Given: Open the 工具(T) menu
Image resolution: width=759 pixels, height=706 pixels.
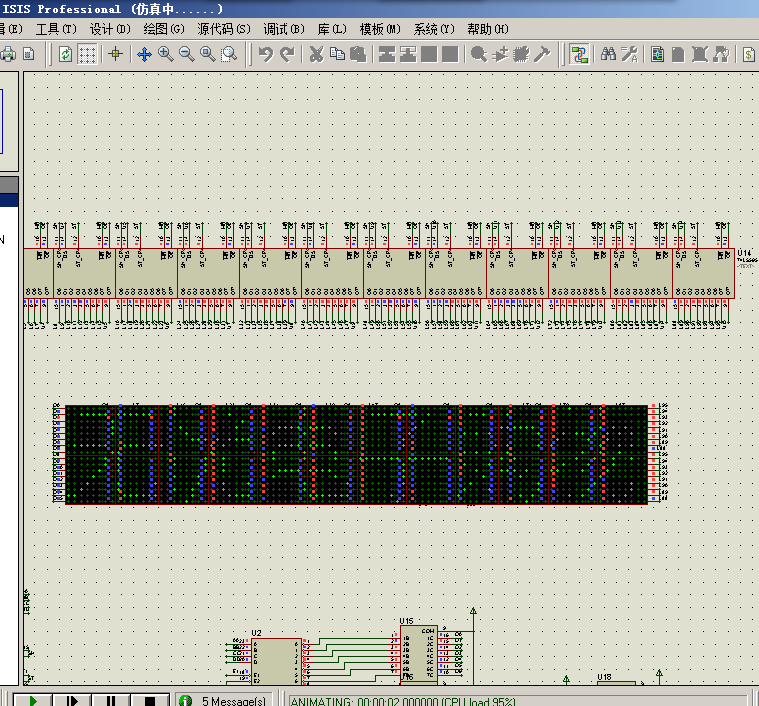Looking at the screenshot, I should click(56, 29).
